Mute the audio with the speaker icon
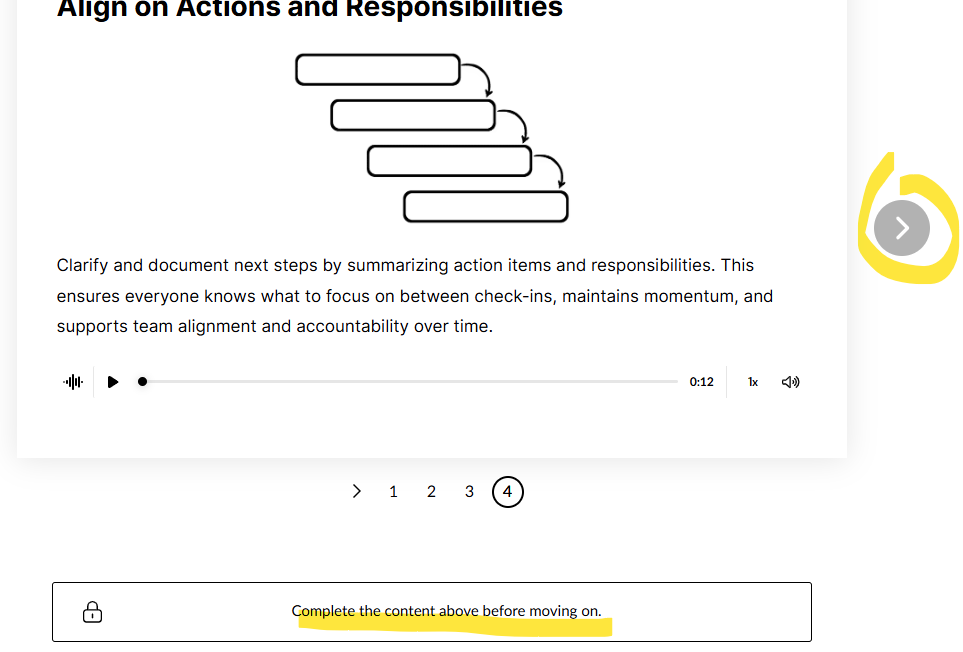This screenshot has height=652, width=963. (x=790, y=382)
